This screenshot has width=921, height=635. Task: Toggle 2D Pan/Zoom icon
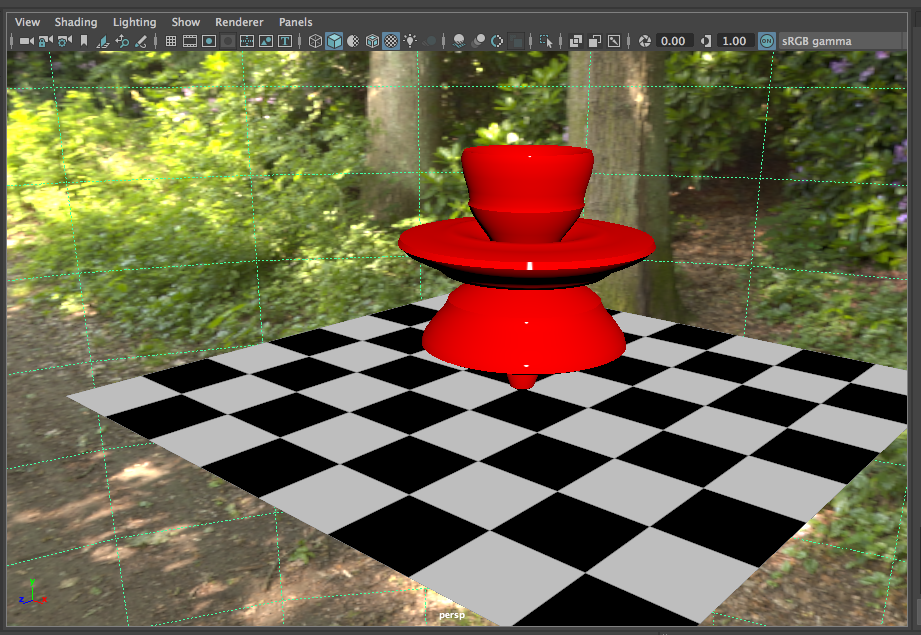[122, 41]
